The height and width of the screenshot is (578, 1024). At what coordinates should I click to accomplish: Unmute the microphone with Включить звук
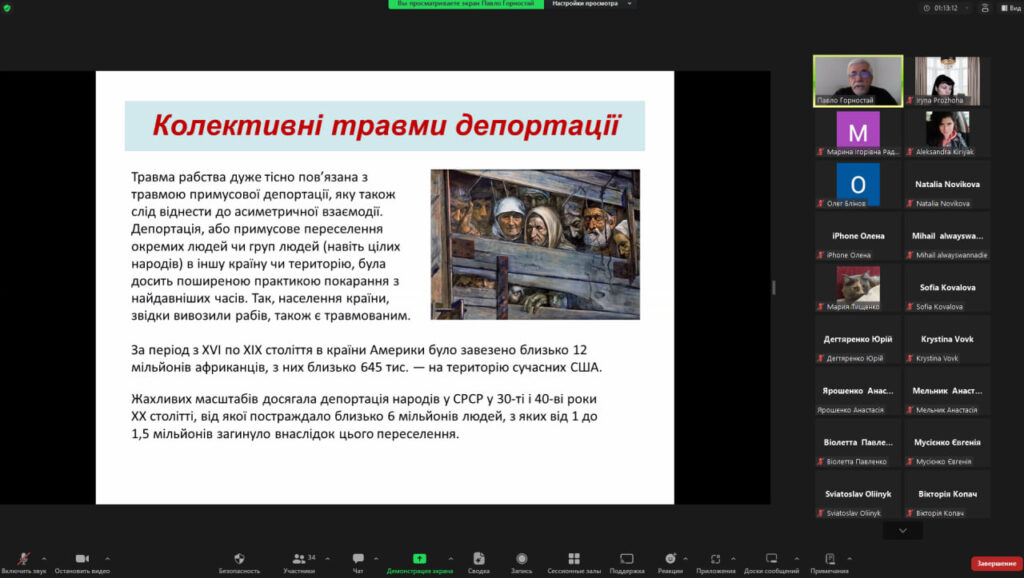click(24, 559)
